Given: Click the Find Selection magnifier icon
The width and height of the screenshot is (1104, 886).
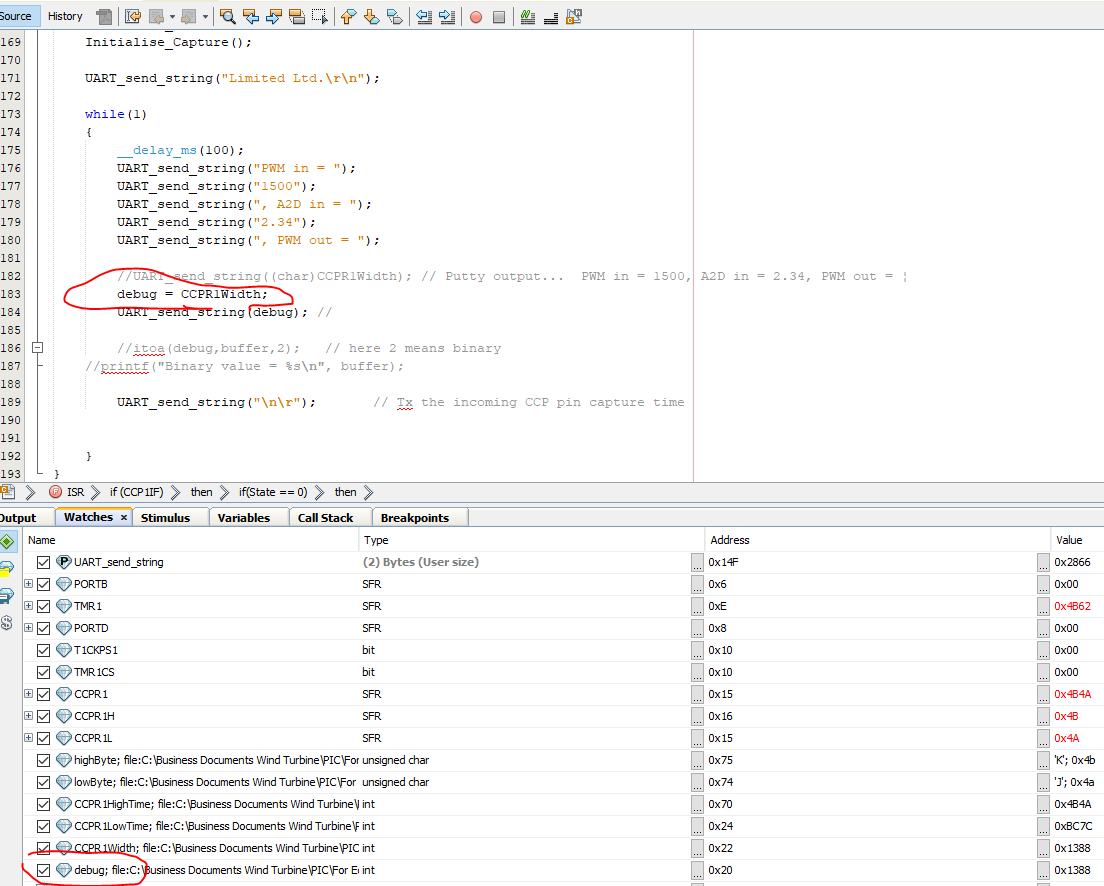Looking at the screenshot, I should pyautogui.click(x=228, y=16).
